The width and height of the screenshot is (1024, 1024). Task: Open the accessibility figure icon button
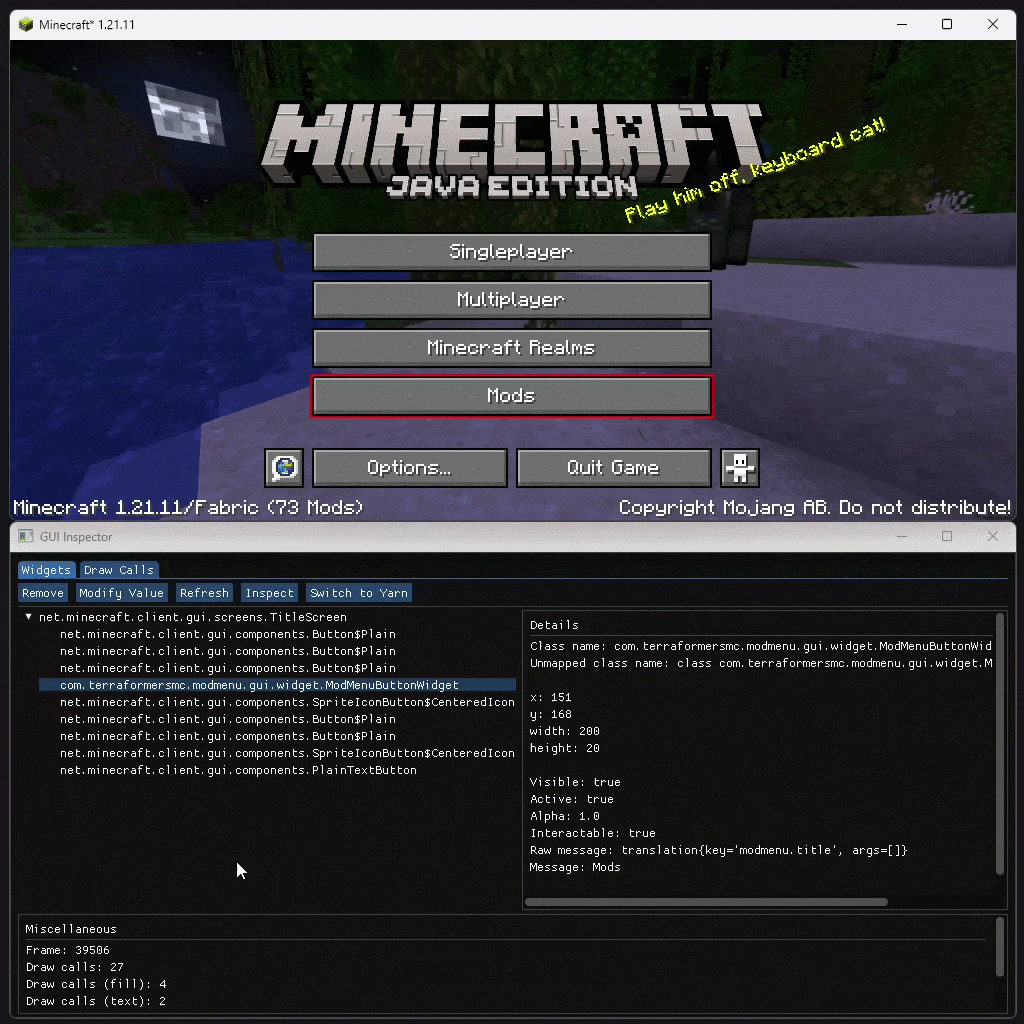pyautogui.click(x=740, y=468)
